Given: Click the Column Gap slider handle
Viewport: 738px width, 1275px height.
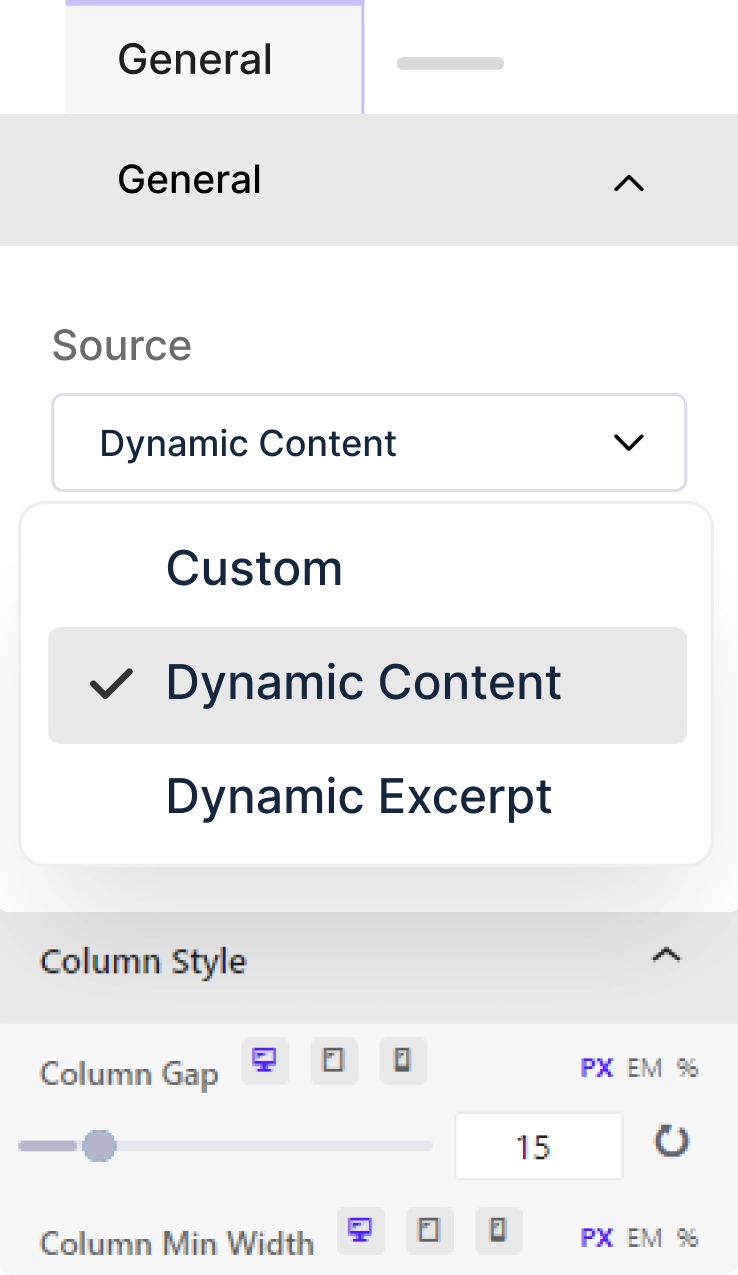Looking at the screenshot, I should (98, 1146).
